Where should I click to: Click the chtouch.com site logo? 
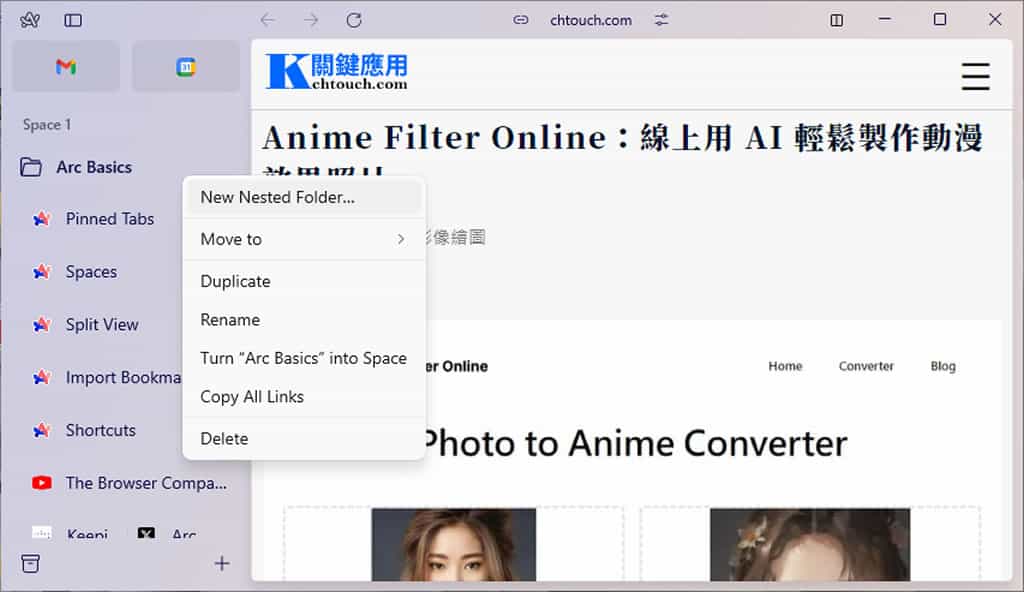point(336,71)
